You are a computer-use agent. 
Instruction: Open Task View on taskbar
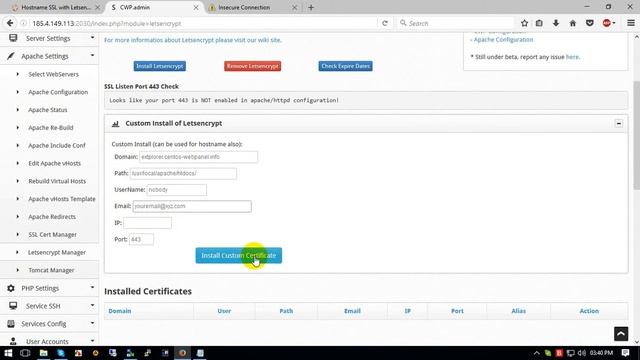(25, 353)
